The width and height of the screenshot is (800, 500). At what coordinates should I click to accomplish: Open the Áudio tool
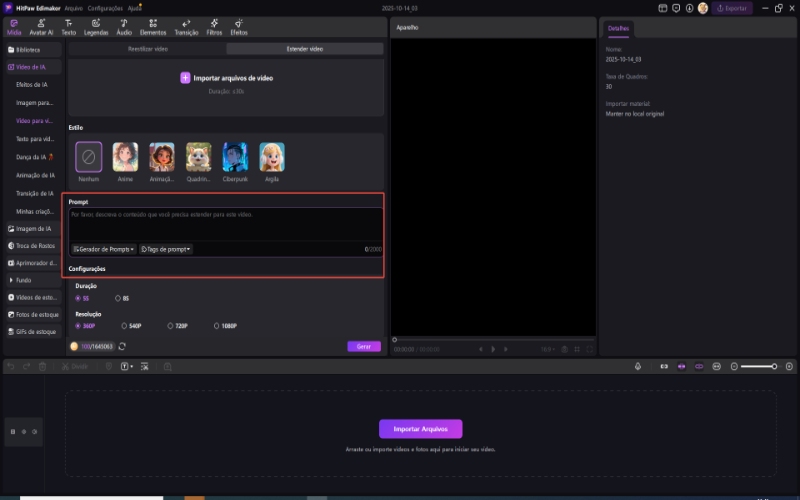point(124,27)
